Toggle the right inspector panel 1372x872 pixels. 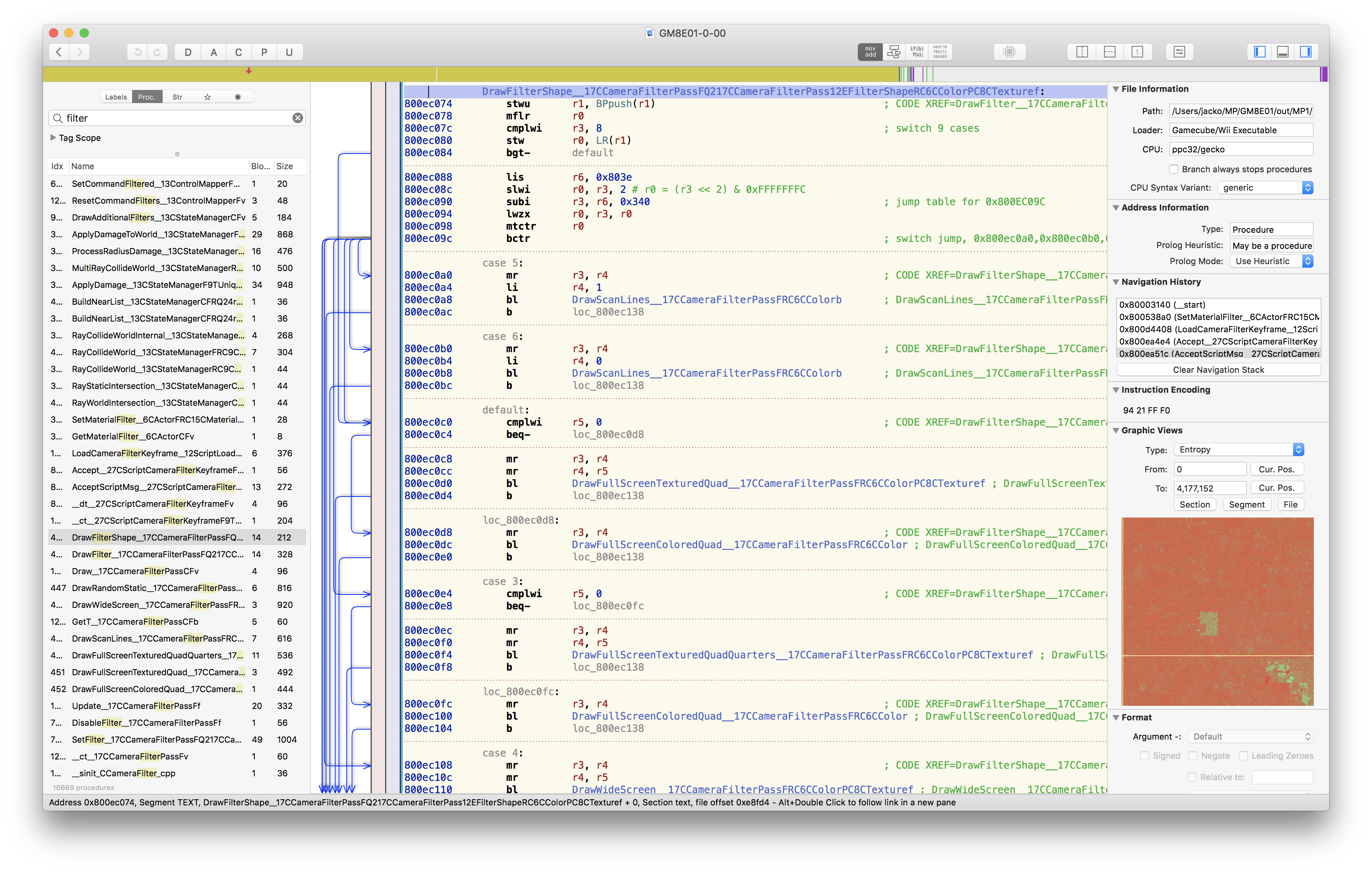coord(1306,52)
